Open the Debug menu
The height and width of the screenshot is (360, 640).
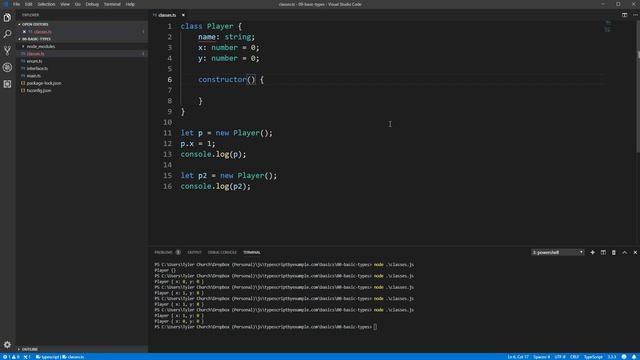pyautogui.click(x=92, y=4)
